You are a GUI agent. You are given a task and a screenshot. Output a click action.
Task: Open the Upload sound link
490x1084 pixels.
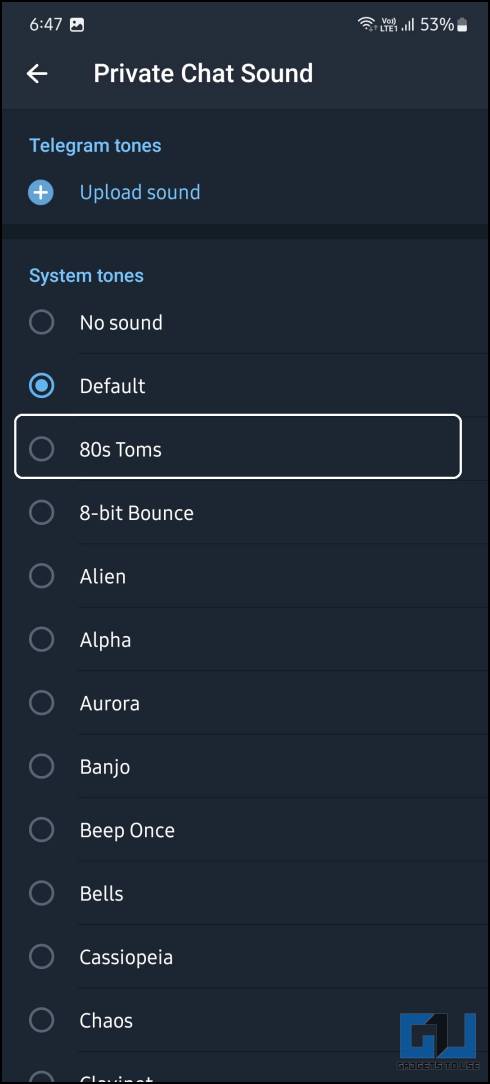(140, 192)
